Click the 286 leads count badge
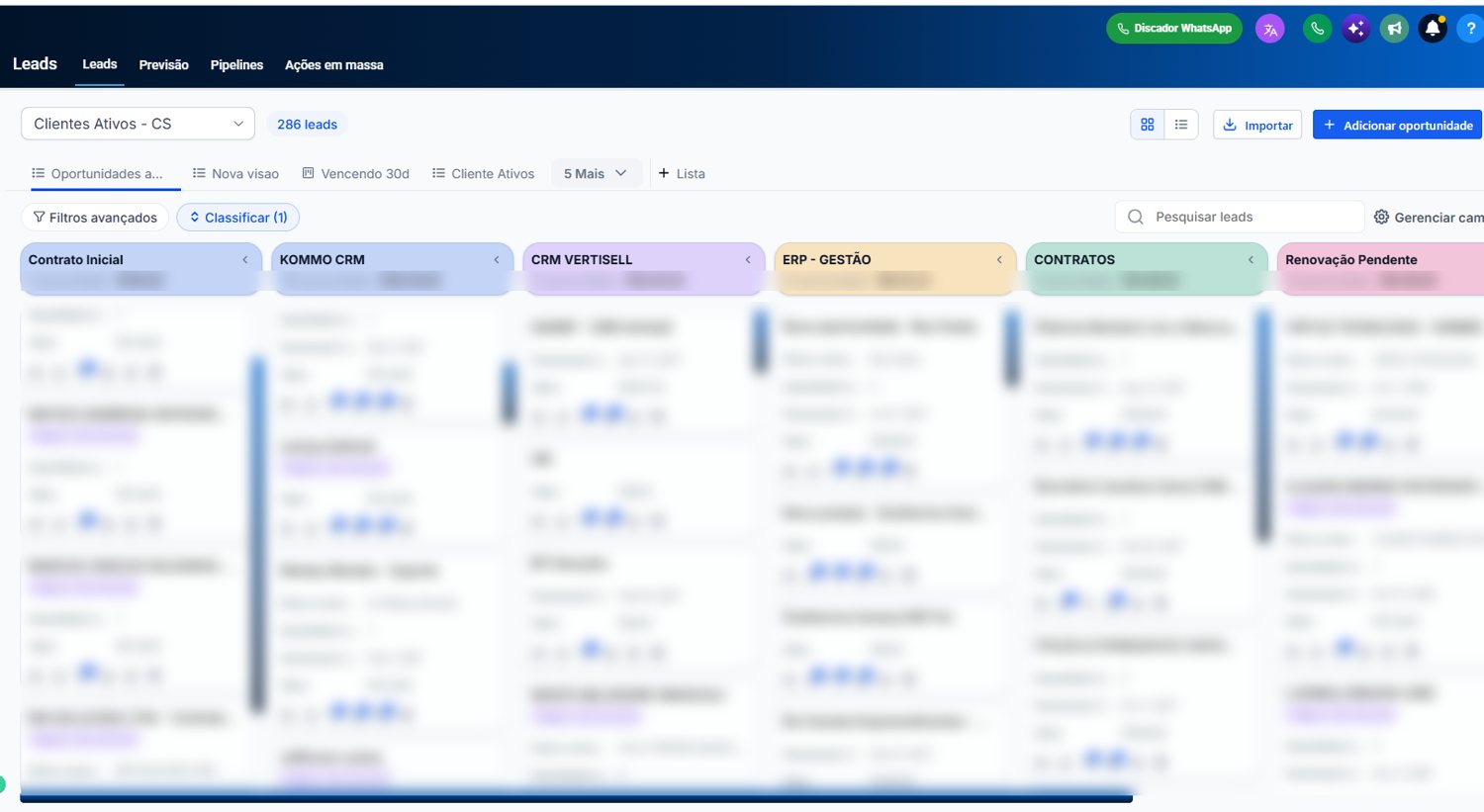Viewport: 1484px width, 812px height. coord(307,125)
